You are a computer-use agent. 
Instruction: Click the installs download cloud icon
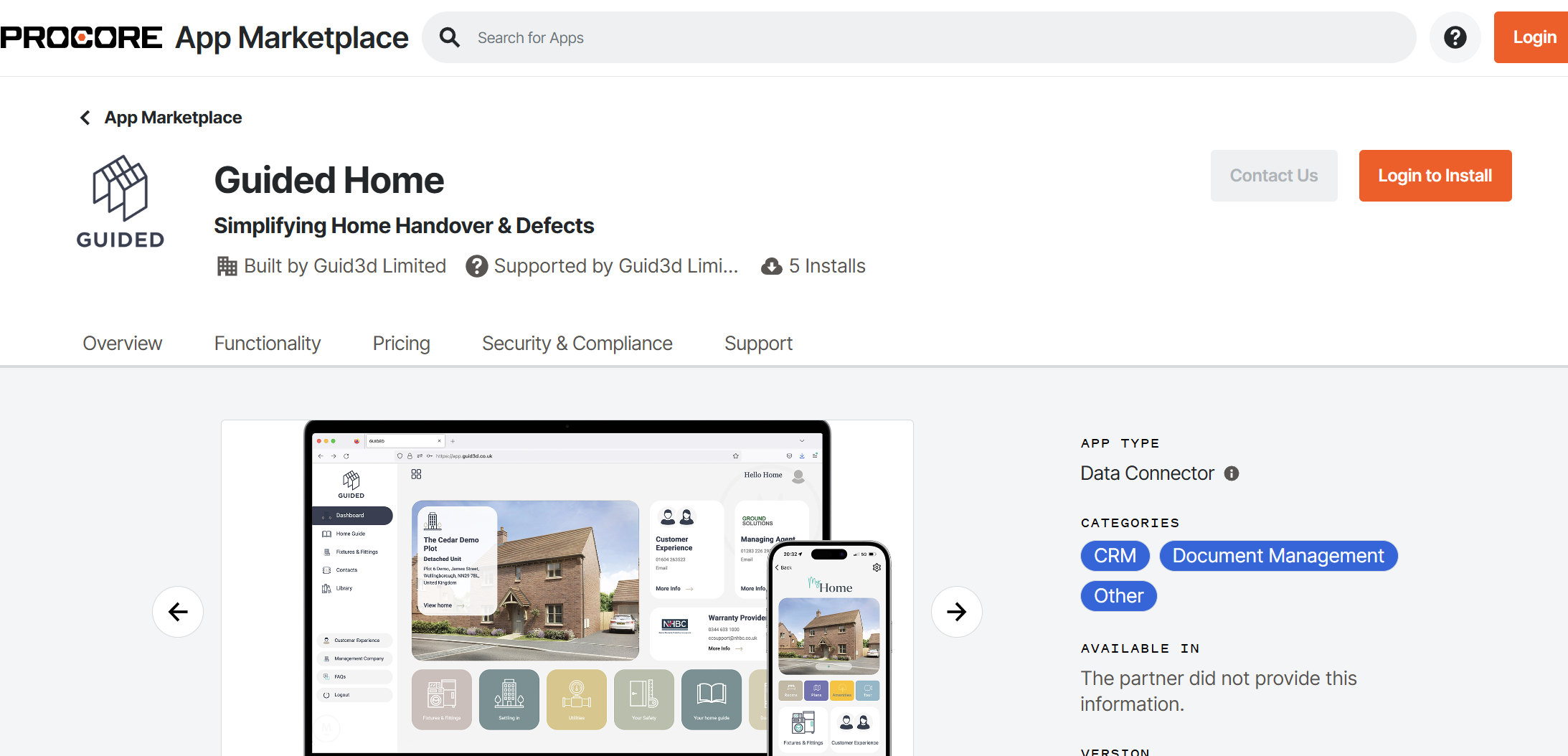[x=771, y=267]
